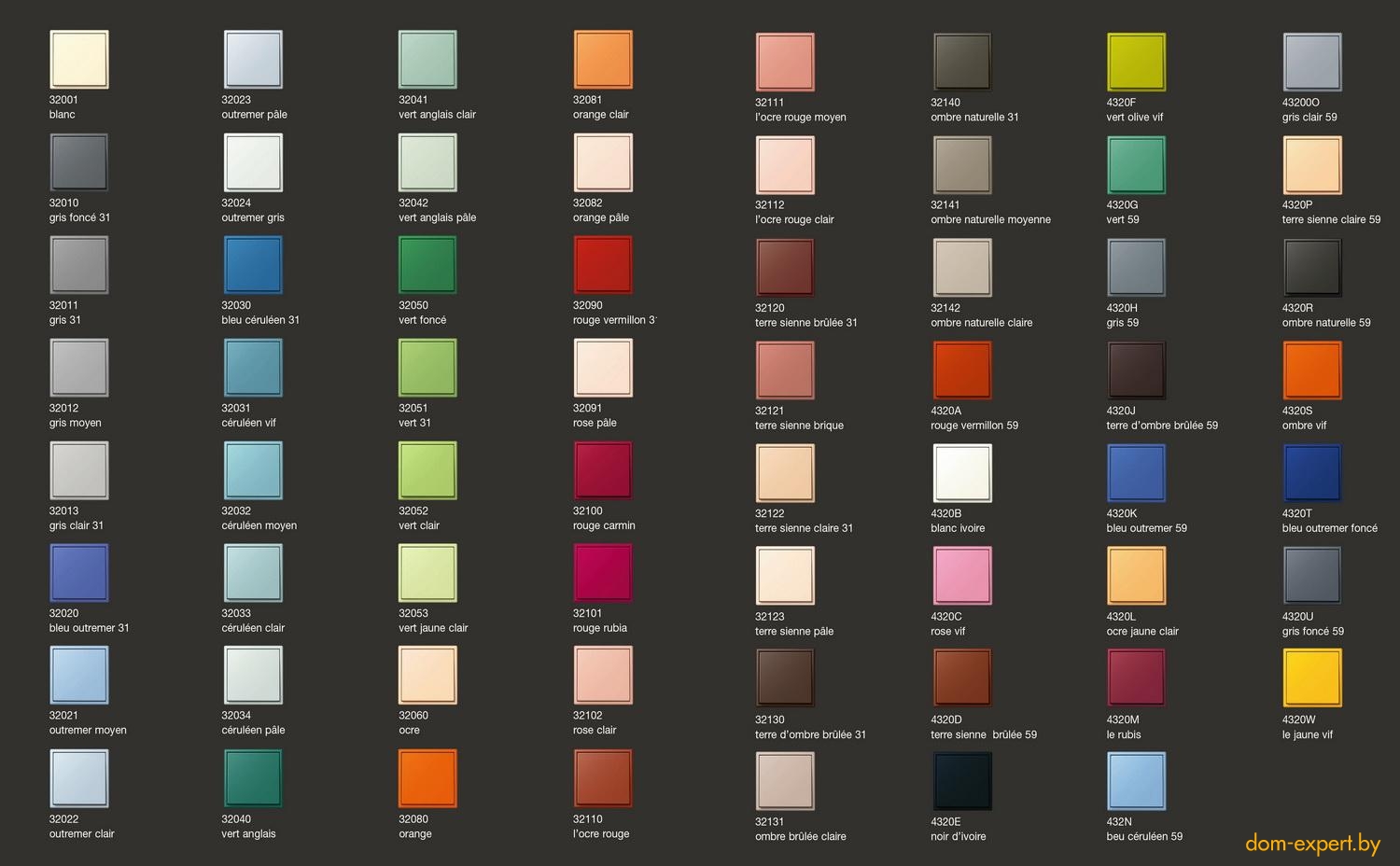Select the 4320W le jaune vif swatch
This screenshot has width=1400, height=866.
(1312, 678)
